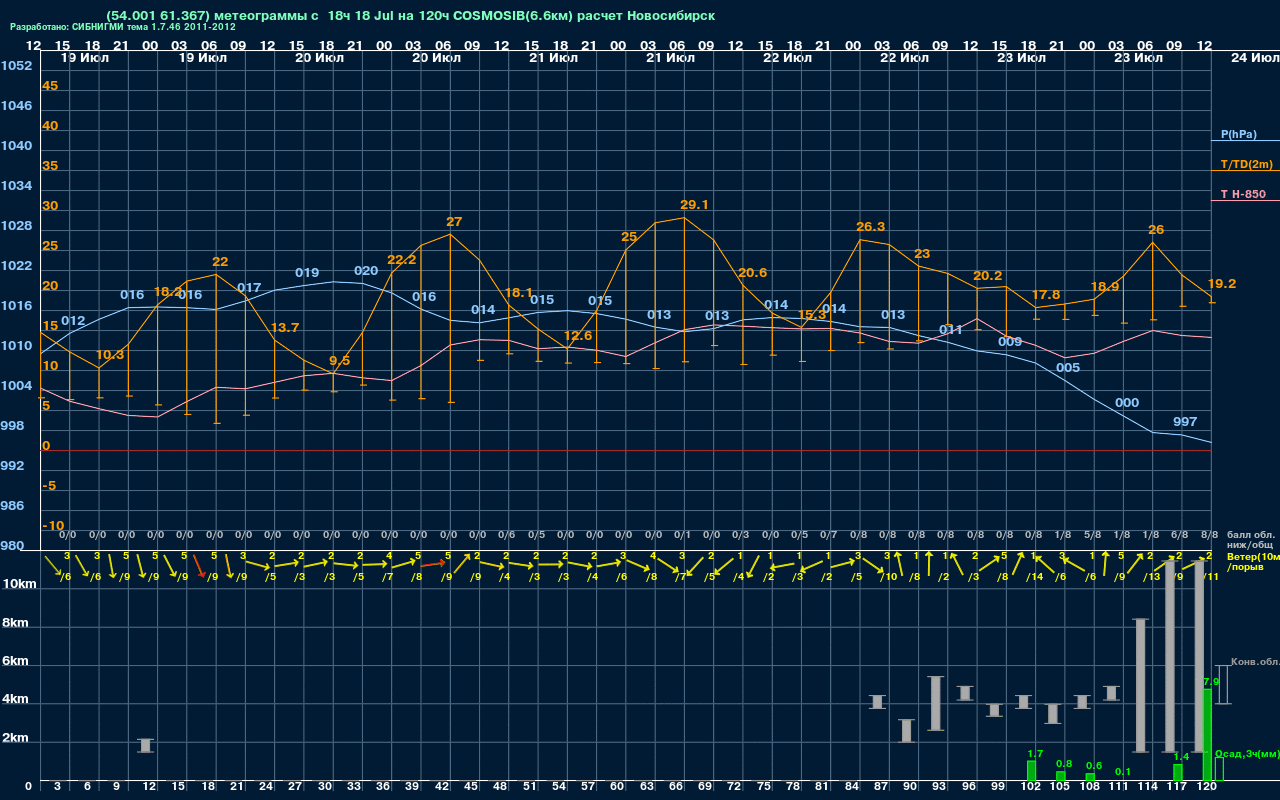Click the gray cloud bar above hour 93
The width and height of the screenshot is (1280, 800).
coord(936,703)
